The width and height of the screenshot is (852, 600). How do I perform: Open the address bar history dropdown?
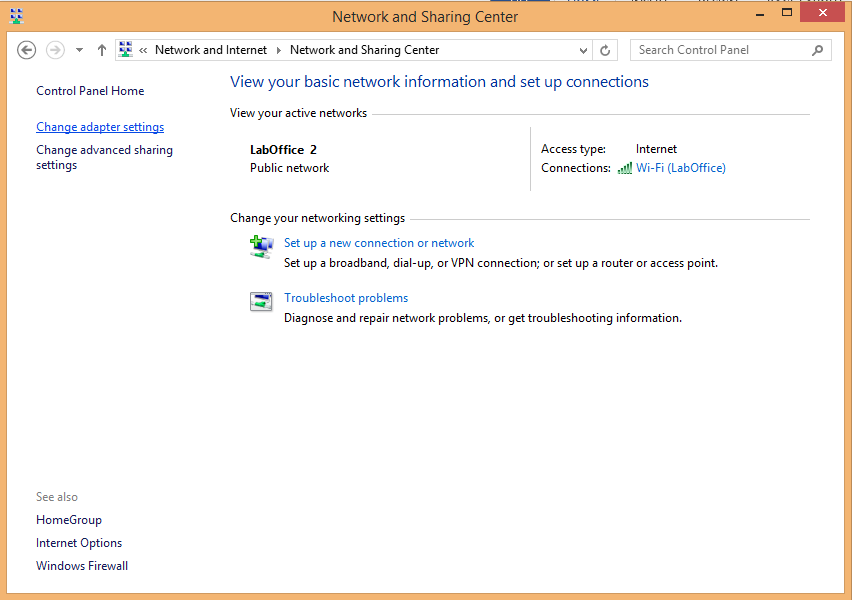coord(583,49)
